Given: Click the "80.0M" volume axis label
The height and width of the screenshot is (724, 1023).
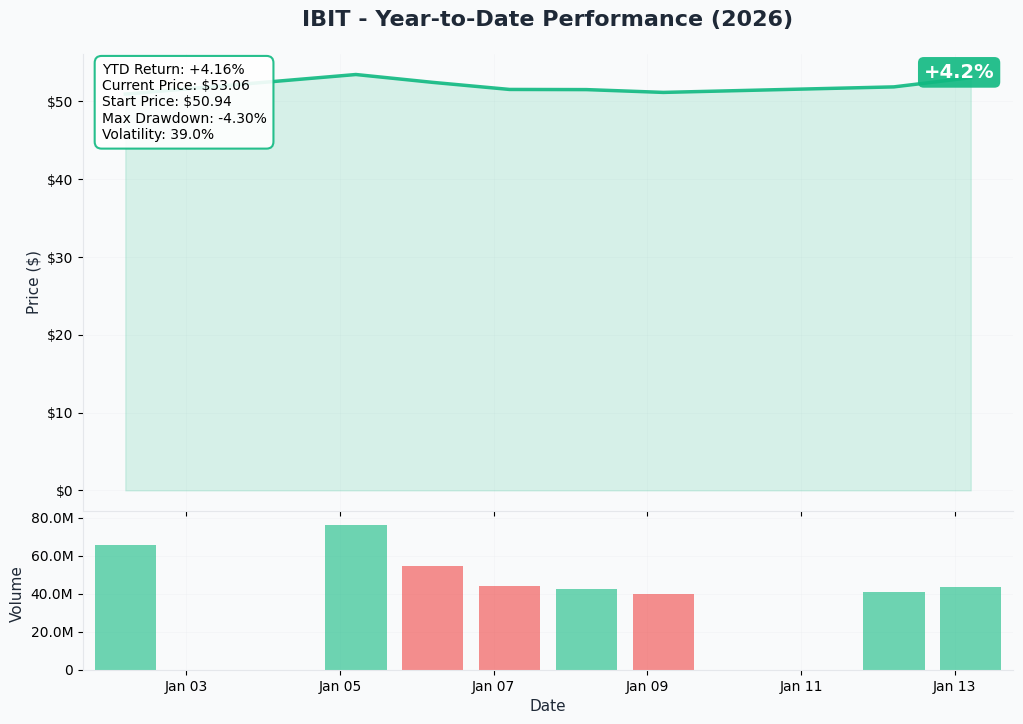Looking at the screenshot, I should [52, 519].
